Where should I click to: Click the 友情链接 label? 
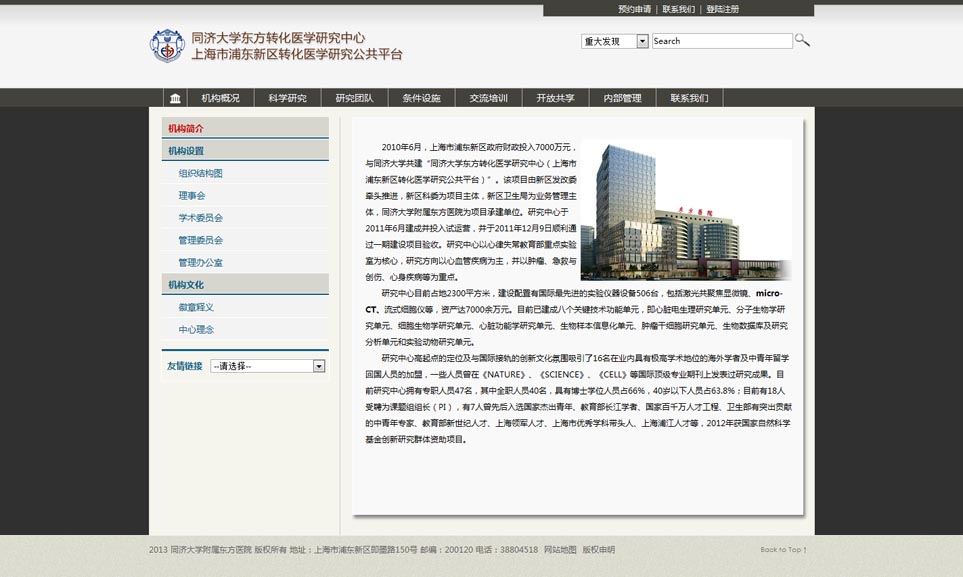[184, 366]
